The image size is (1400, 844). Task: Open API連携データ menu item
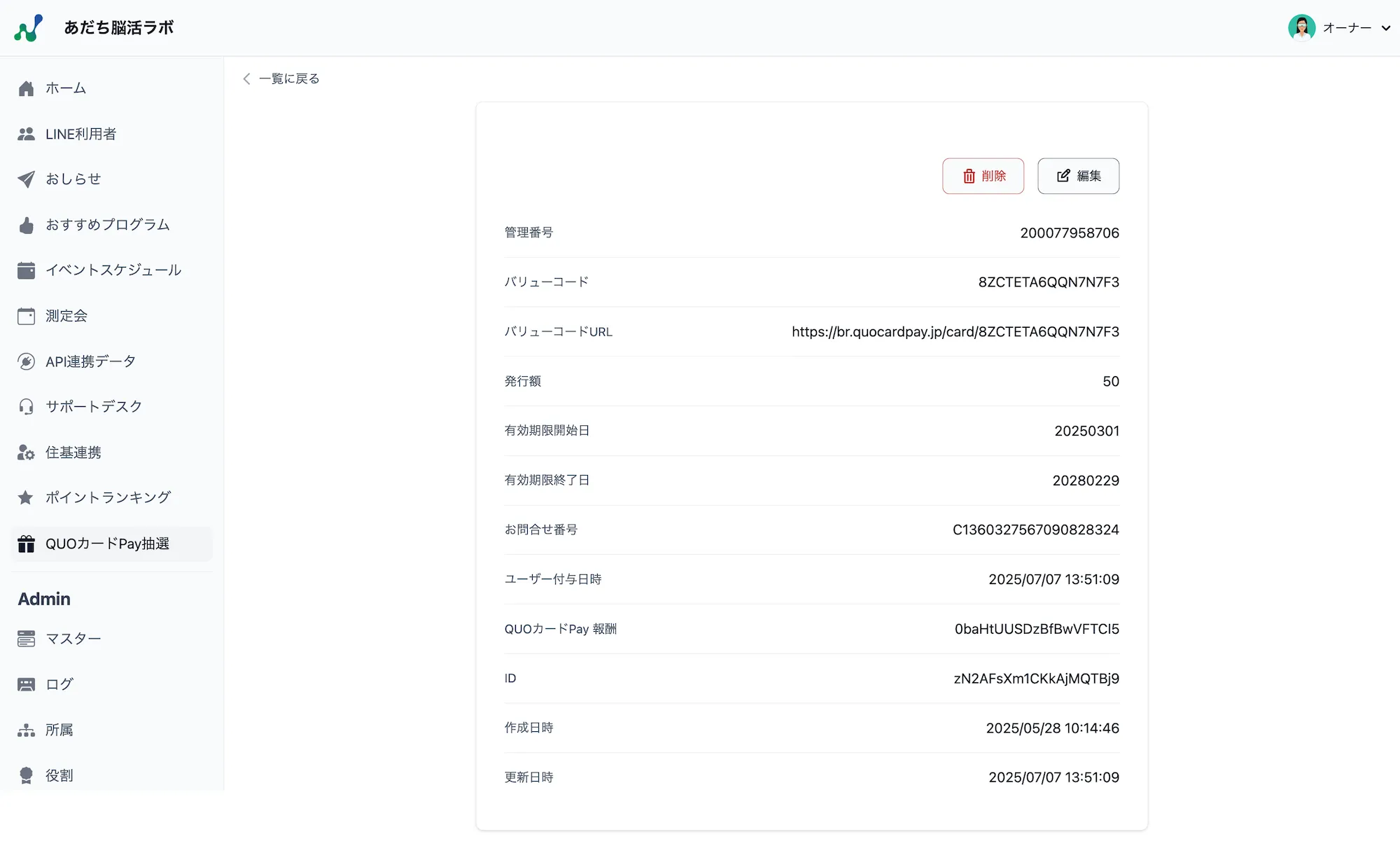pos(90,361)
